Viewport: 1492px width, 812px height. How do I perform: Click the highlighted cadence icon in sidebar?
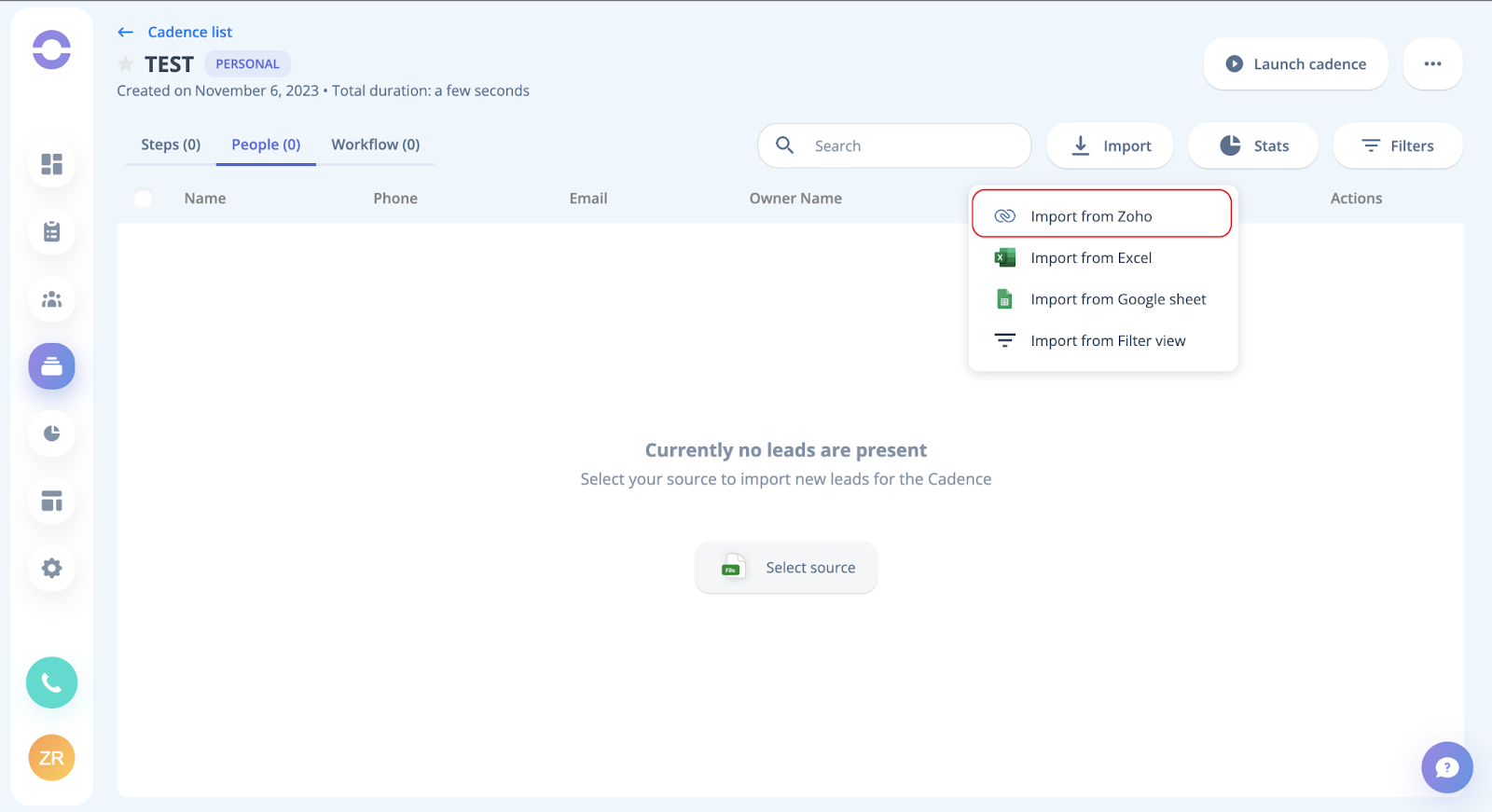coord(51,366)
